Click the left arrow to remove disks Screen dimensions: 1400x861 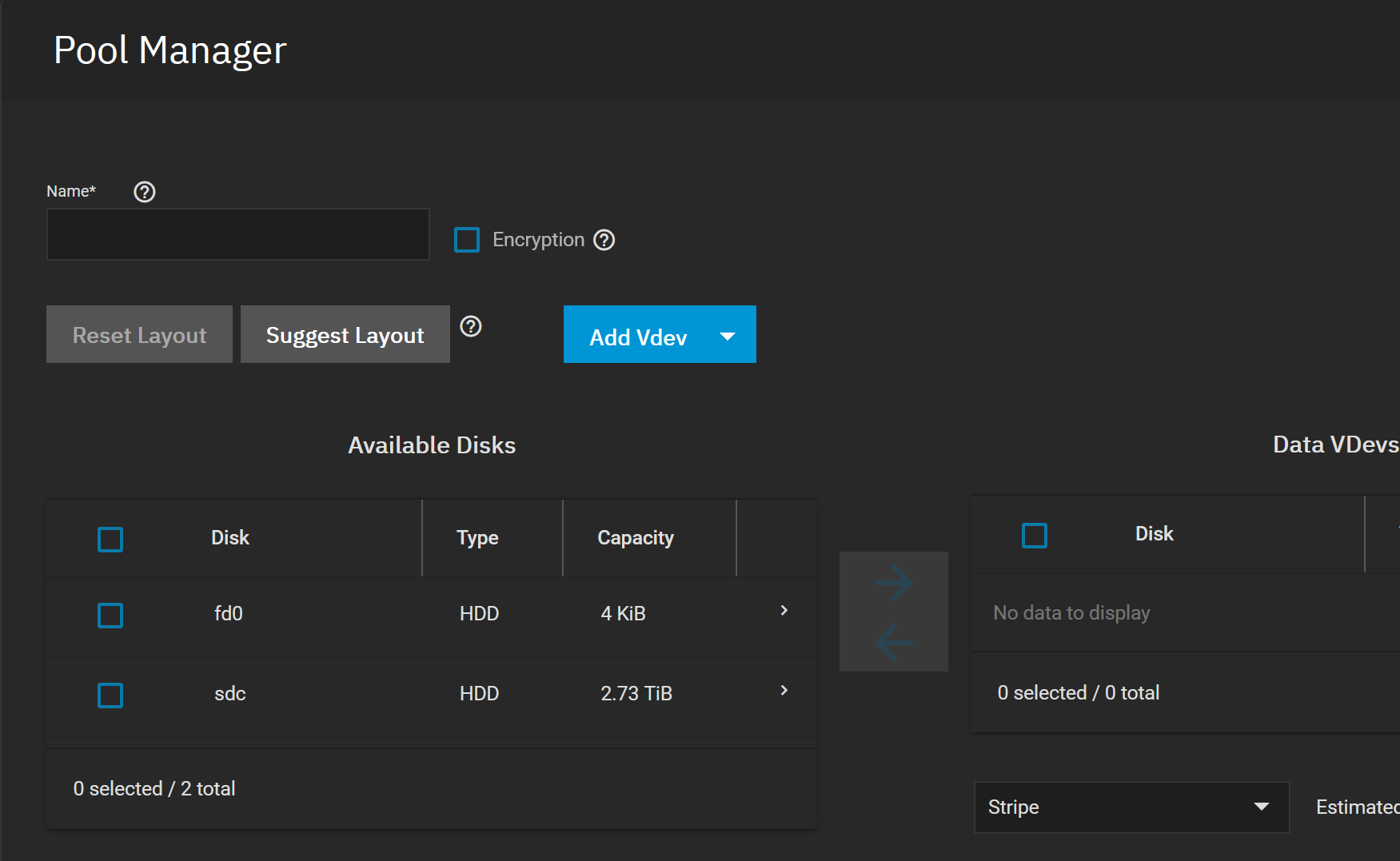893,642
